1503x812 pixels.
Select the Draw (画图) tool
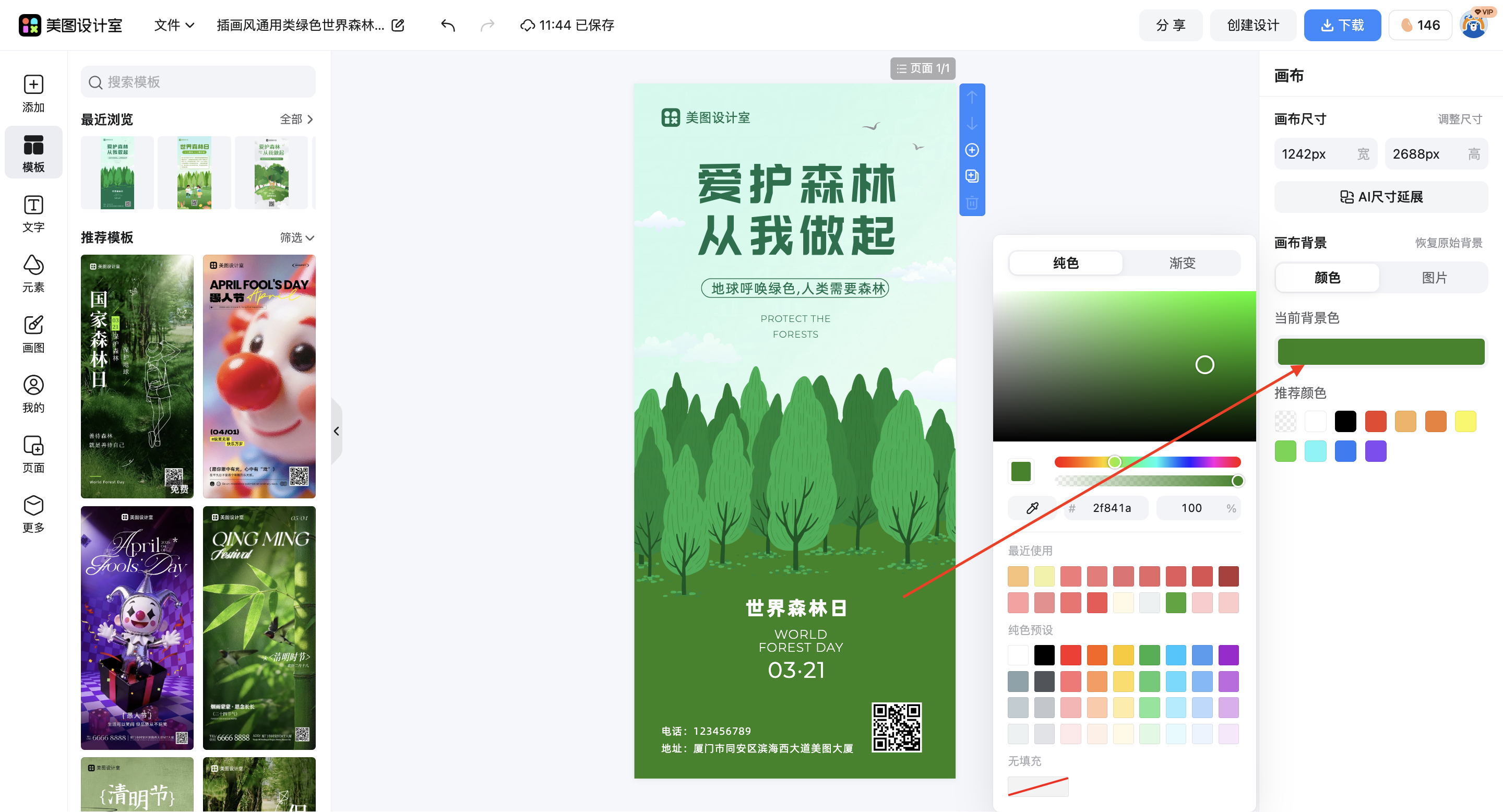click(x=33, y=333)
